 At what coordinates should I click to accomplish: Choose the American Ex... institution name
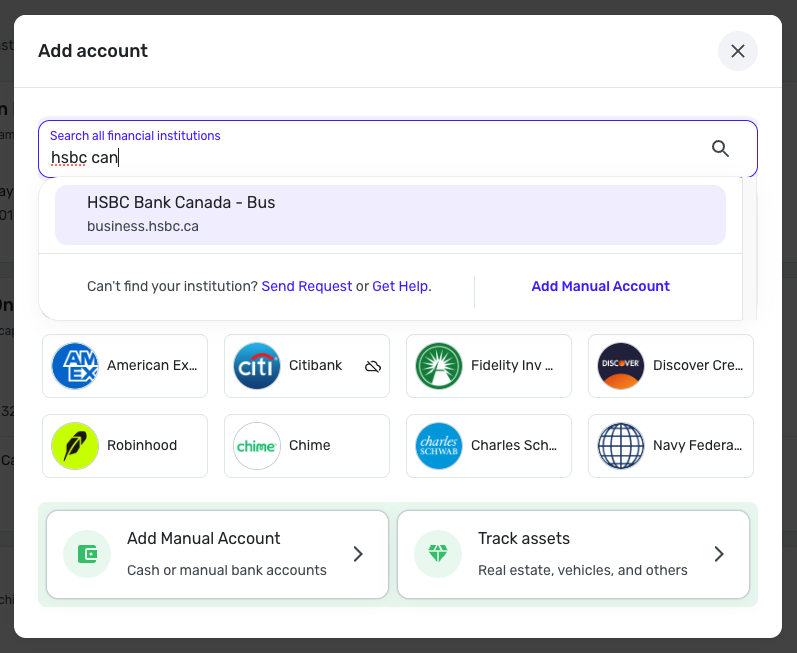[x=152, y=365]
